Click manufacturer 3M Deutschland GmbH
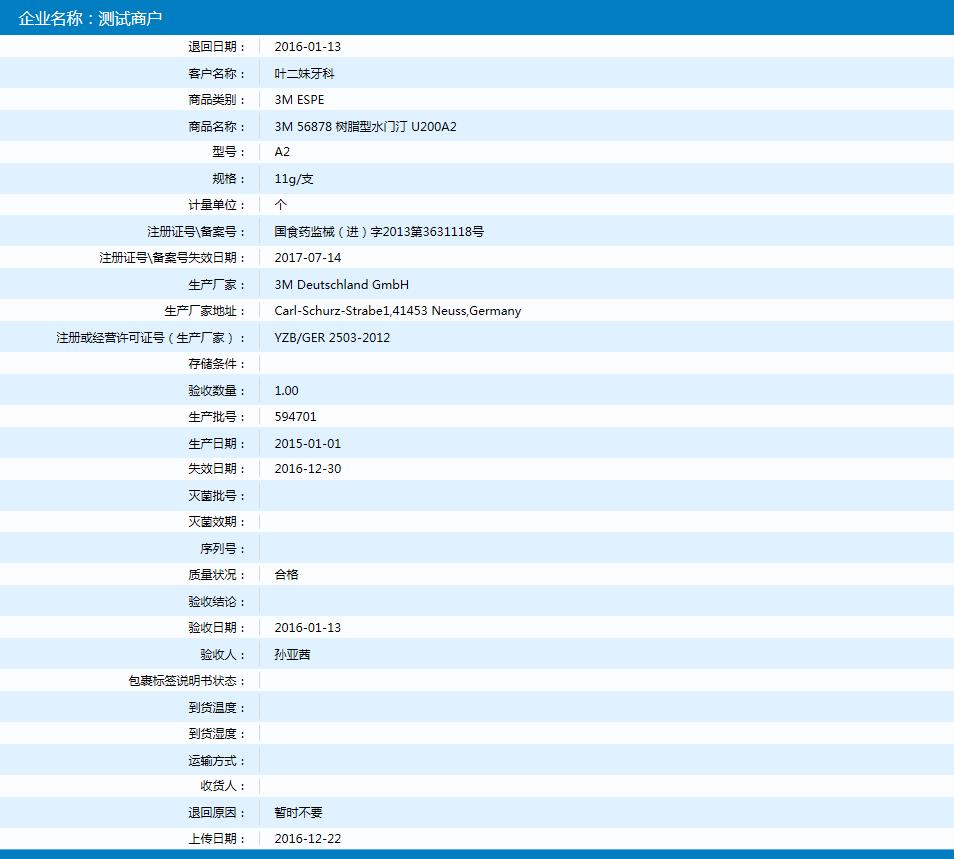The image size is (954, 859). 341,285
